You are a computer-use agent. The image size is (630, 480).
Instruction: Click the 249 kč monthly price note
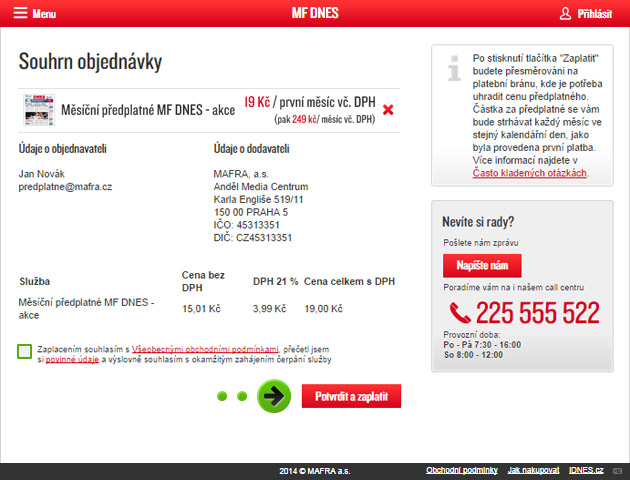[304, 119]
